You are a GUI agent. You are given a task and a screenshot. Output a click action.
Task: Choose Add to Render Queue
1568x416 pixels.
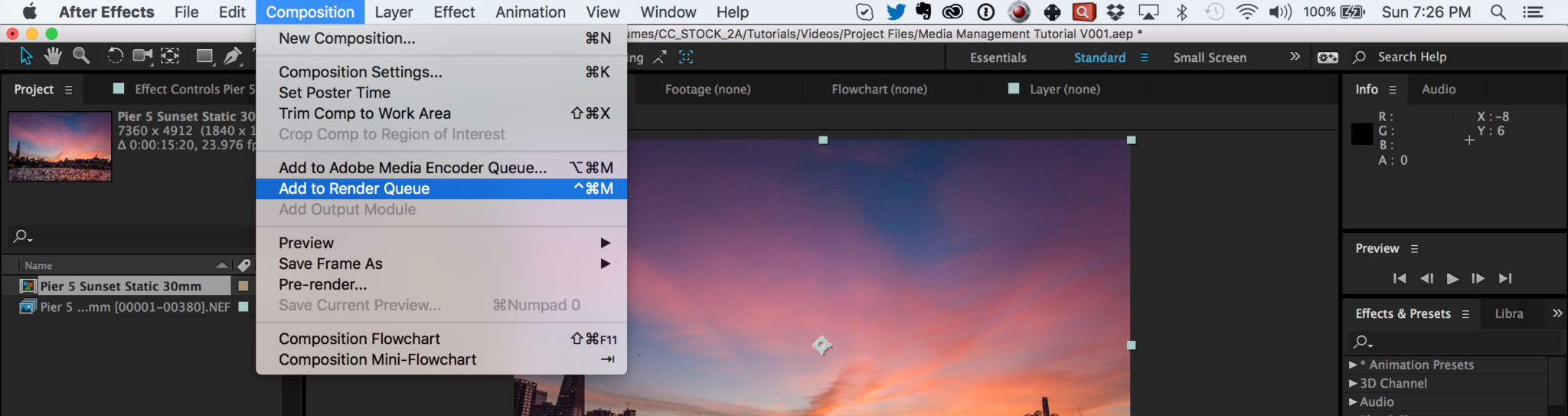tap(441, 188)
